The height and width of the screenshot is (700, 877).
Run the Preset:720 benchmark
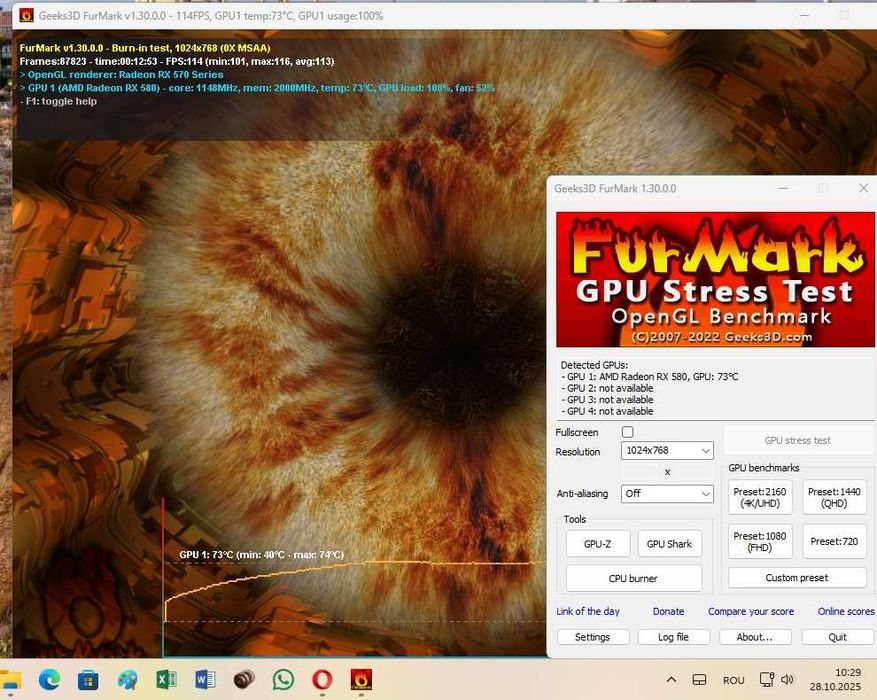834,541
